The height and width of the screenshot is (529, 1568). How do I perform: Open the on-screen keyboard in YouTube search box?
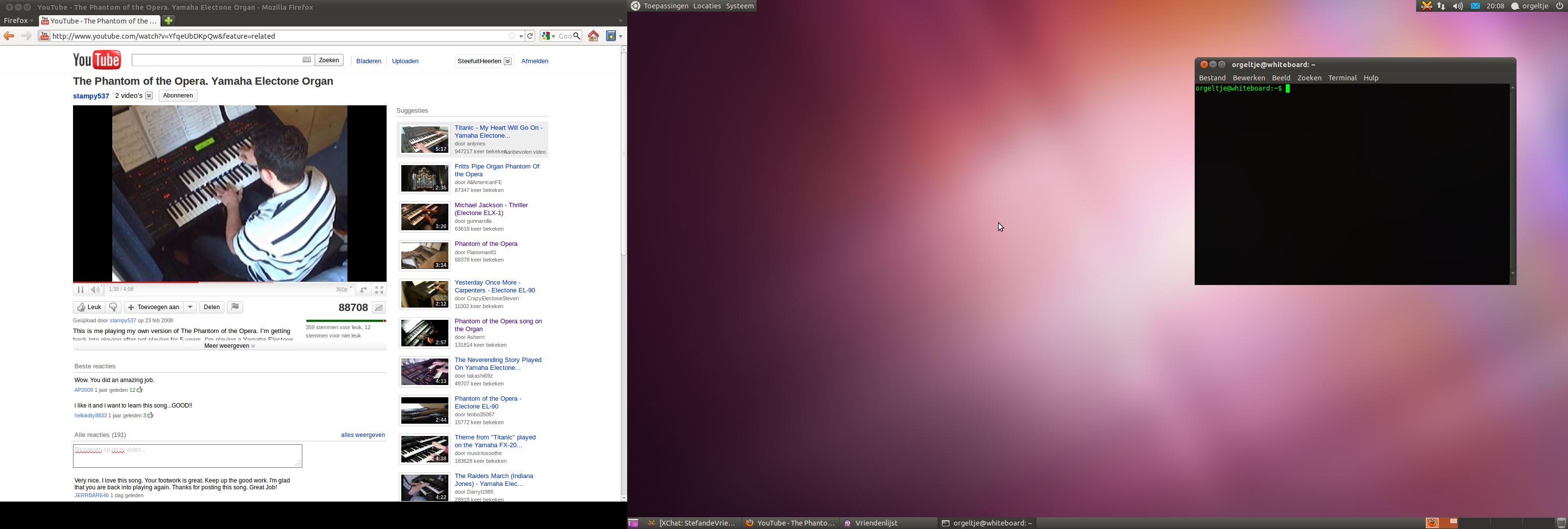[x=307, y=60]
